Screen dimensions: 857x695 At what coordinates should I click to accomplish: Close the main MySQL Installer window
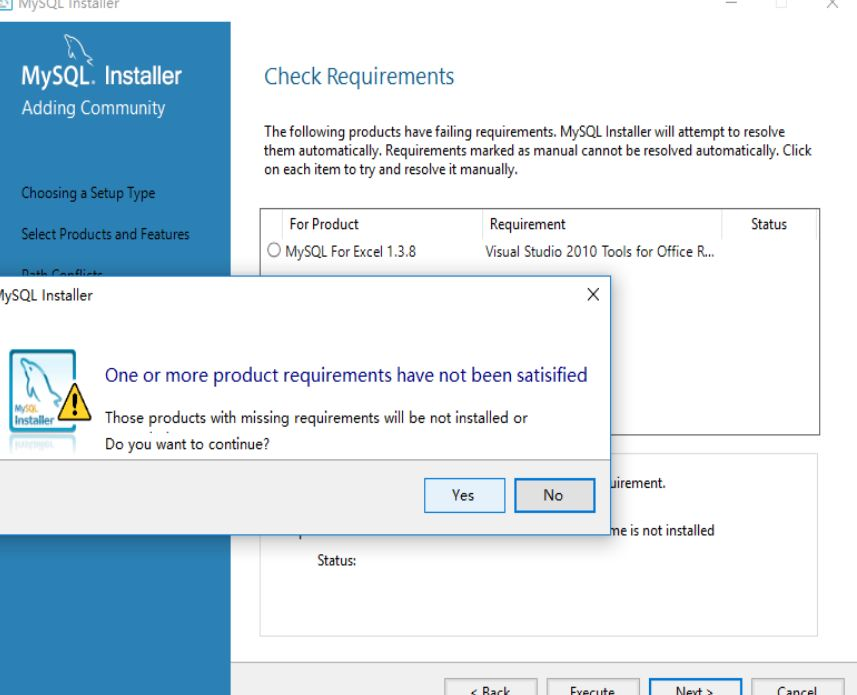coord(832,4)
